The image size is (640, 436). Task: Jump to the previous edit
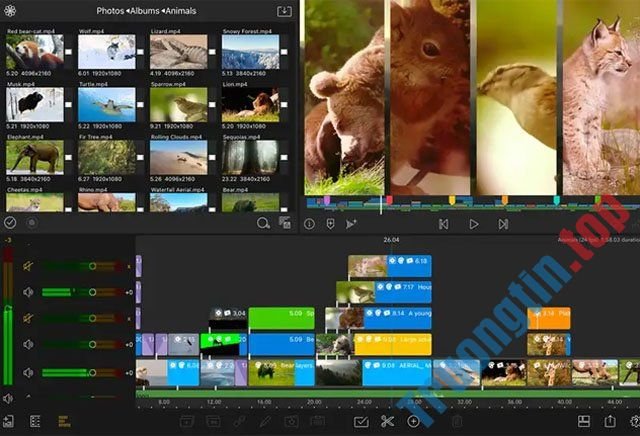(x=444, y=224)
